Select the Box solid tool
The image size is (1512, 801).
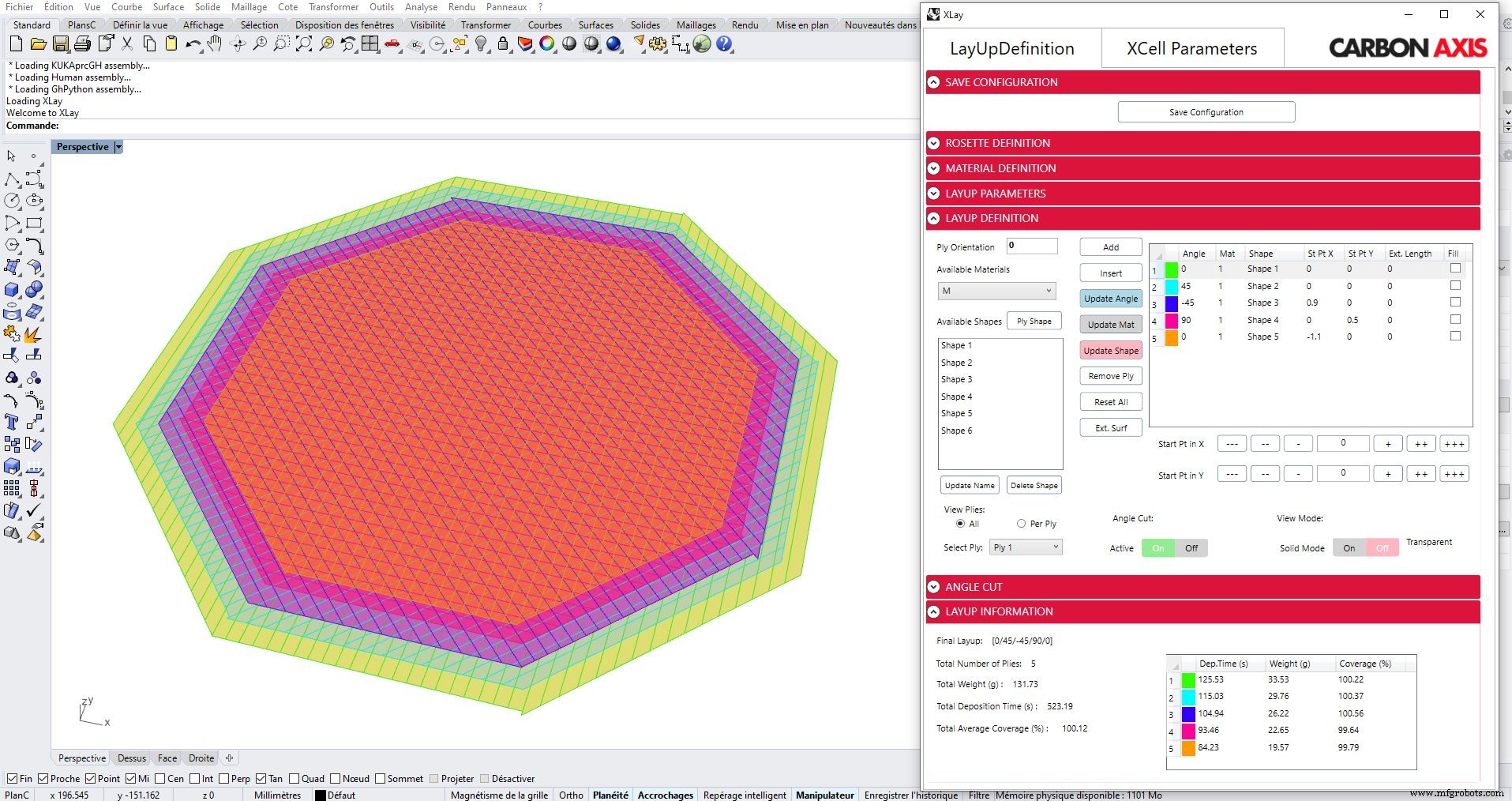[12, 290]
